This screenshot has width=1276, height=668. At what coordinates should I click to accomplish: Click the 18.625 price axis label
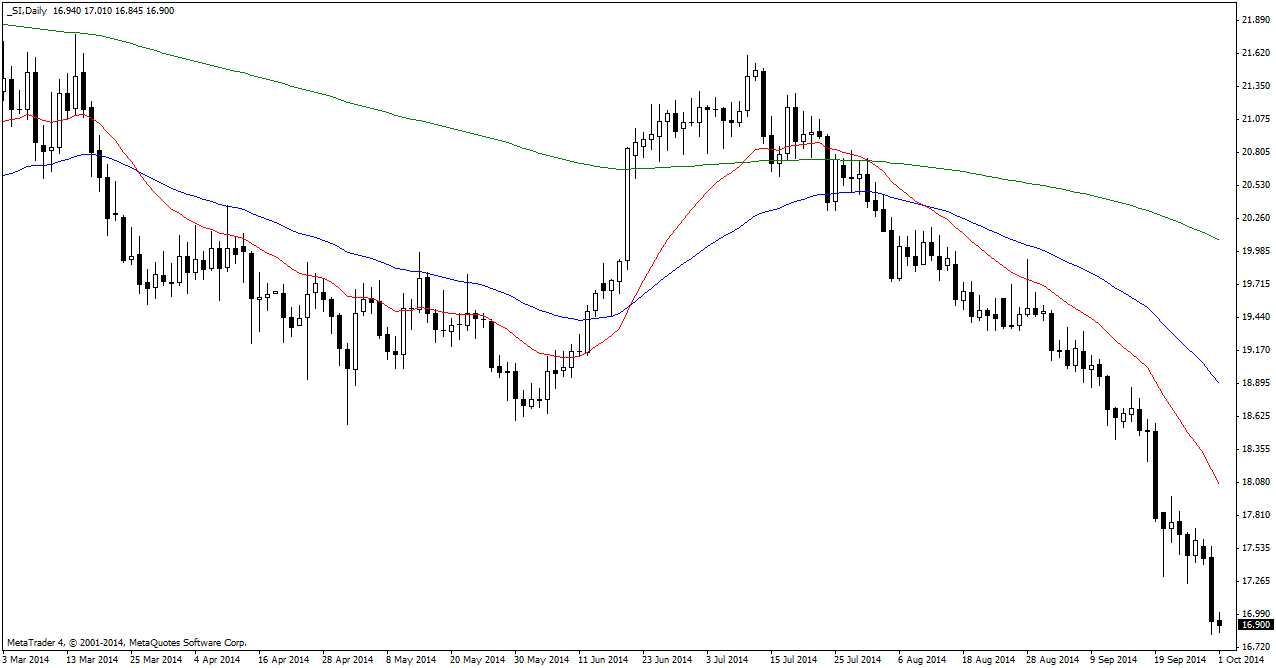point(1255,416)
